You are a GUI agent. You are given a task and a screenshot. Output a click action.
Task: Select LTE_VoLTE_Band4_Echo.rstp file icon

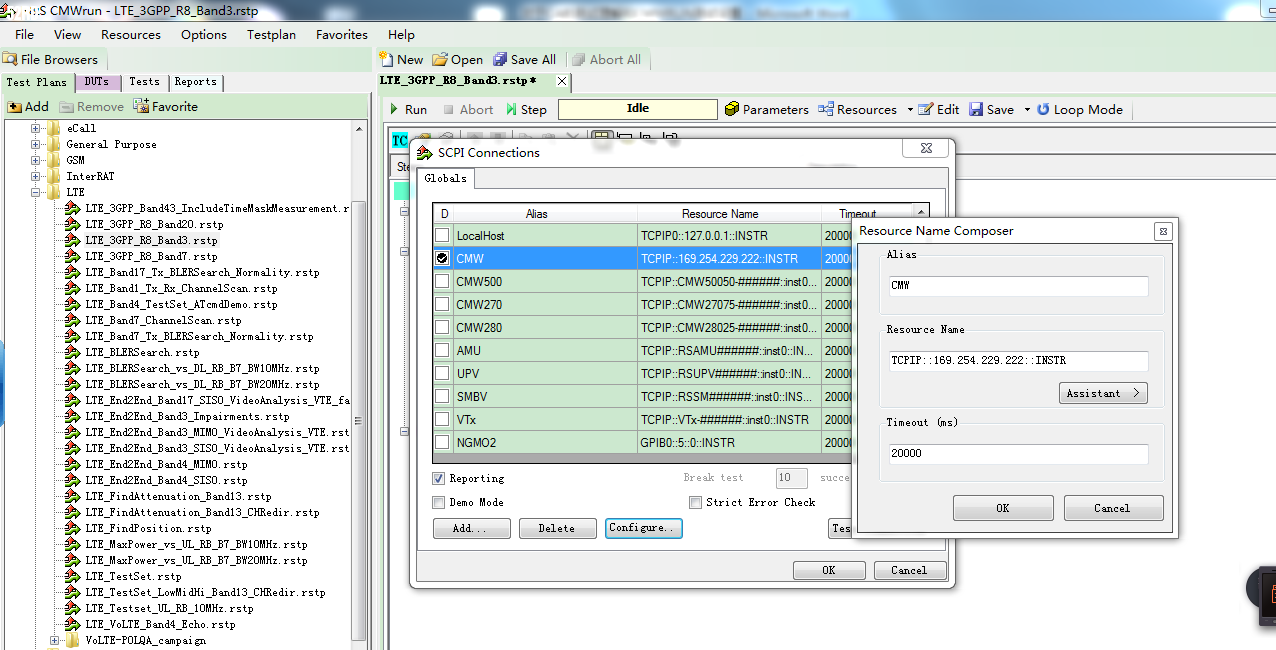(73, 624)
